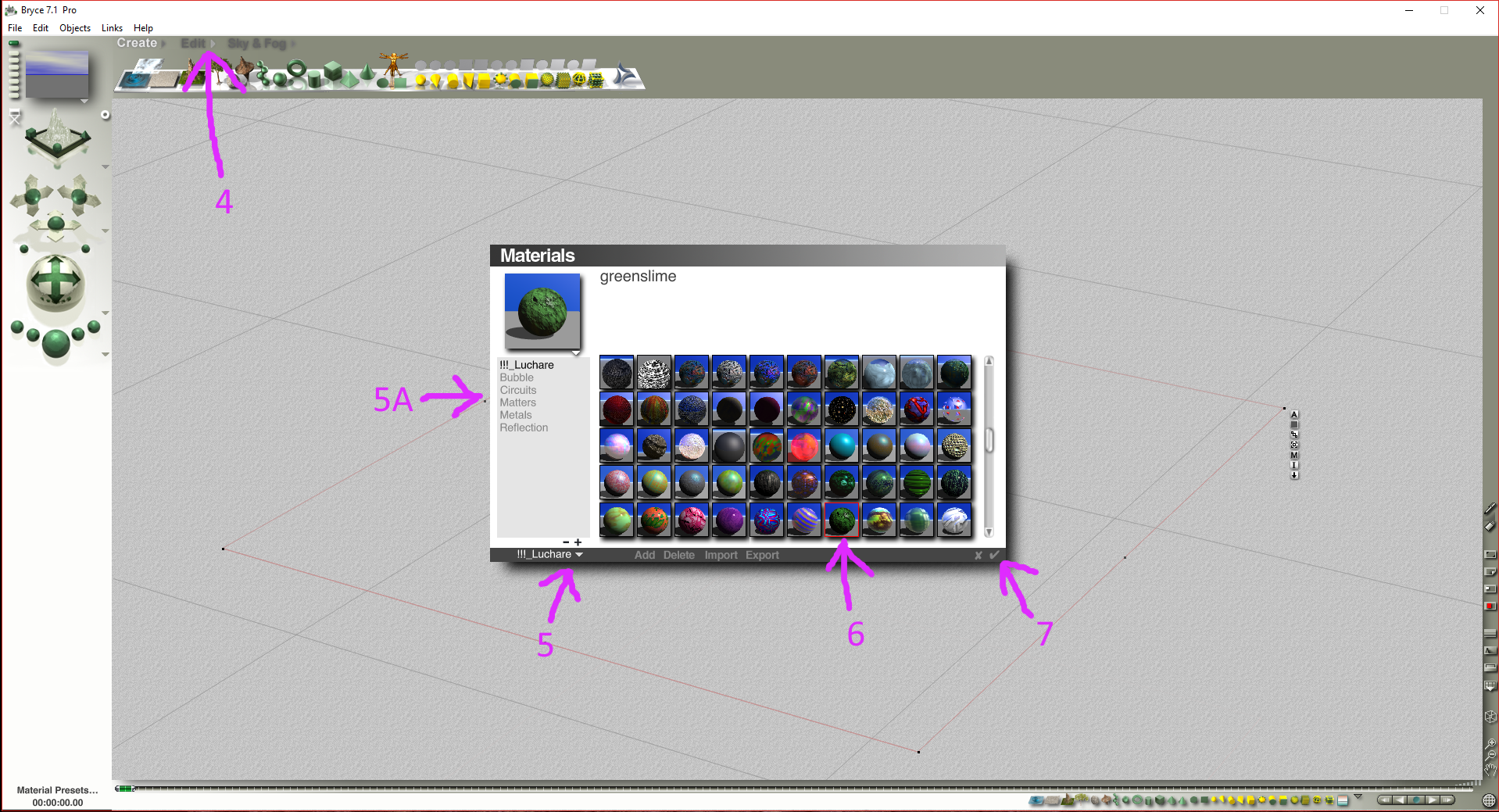This screenshot has height=812, width=1499.
Task: Open the Edit menu in menu bar
Action: (41, 28)
